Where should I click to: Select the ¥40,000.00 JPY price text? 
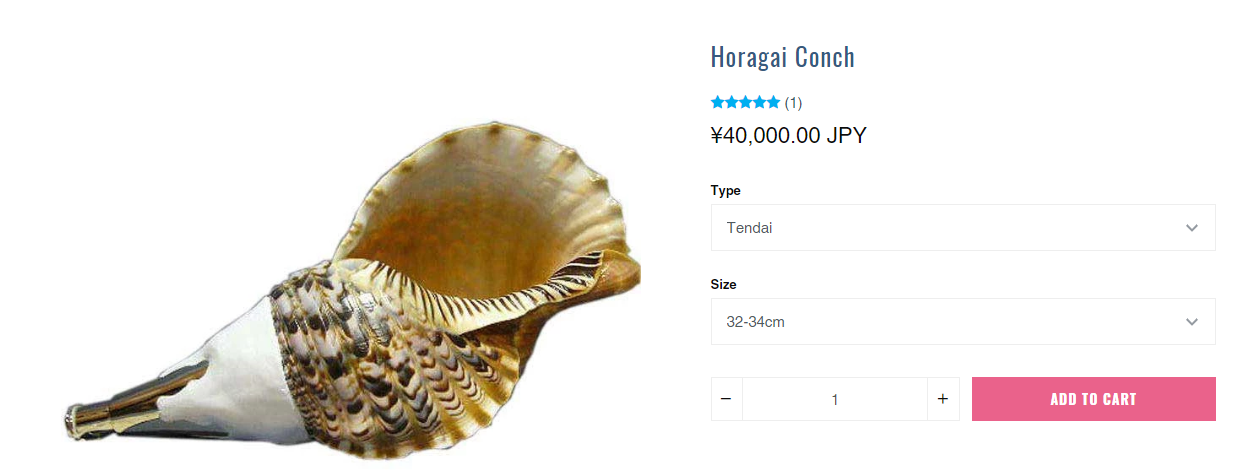click(788, 136)
